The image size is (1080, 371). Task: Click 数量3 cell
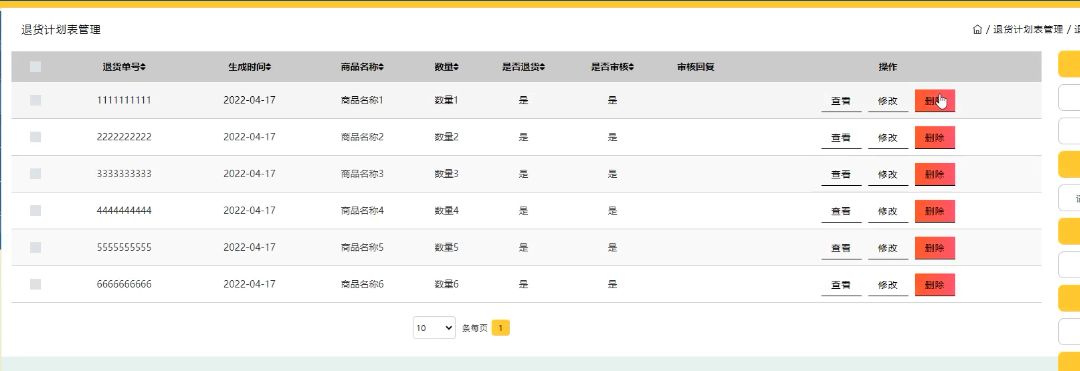tap(446, 173)
